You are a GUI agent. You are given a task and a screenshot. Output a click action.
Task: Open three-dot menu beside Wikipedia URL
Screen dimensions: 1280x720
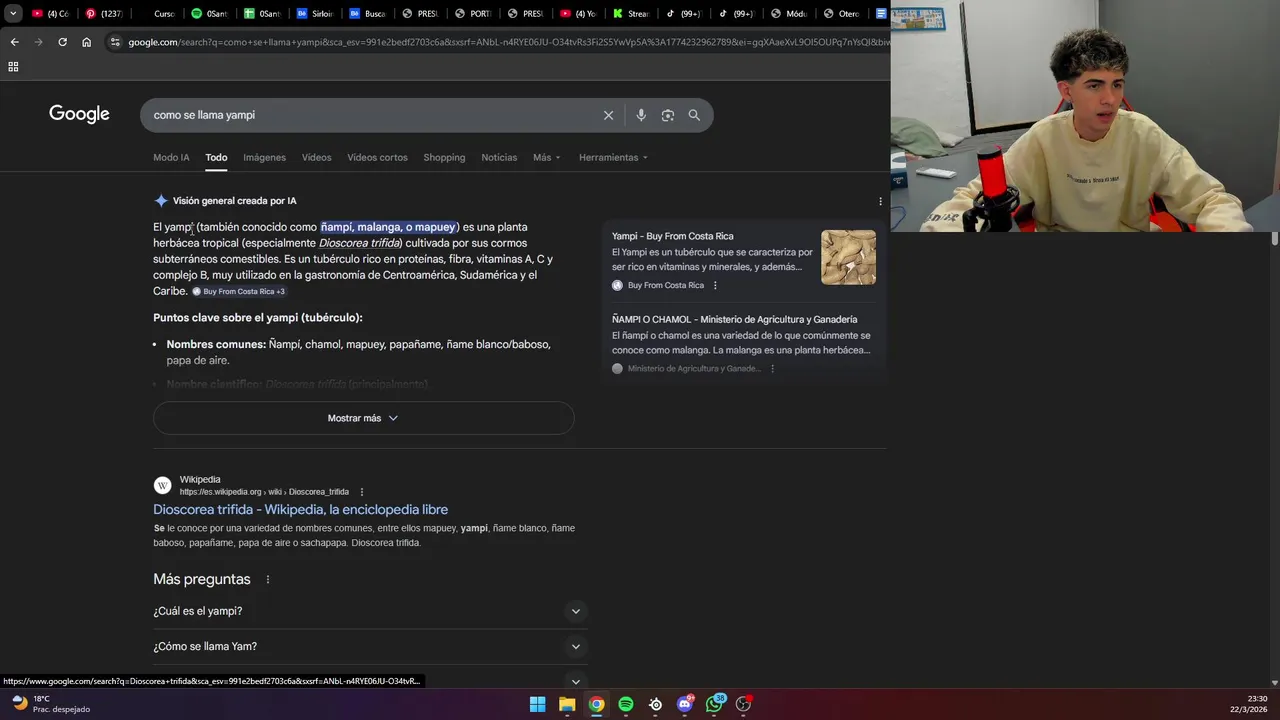362,492
